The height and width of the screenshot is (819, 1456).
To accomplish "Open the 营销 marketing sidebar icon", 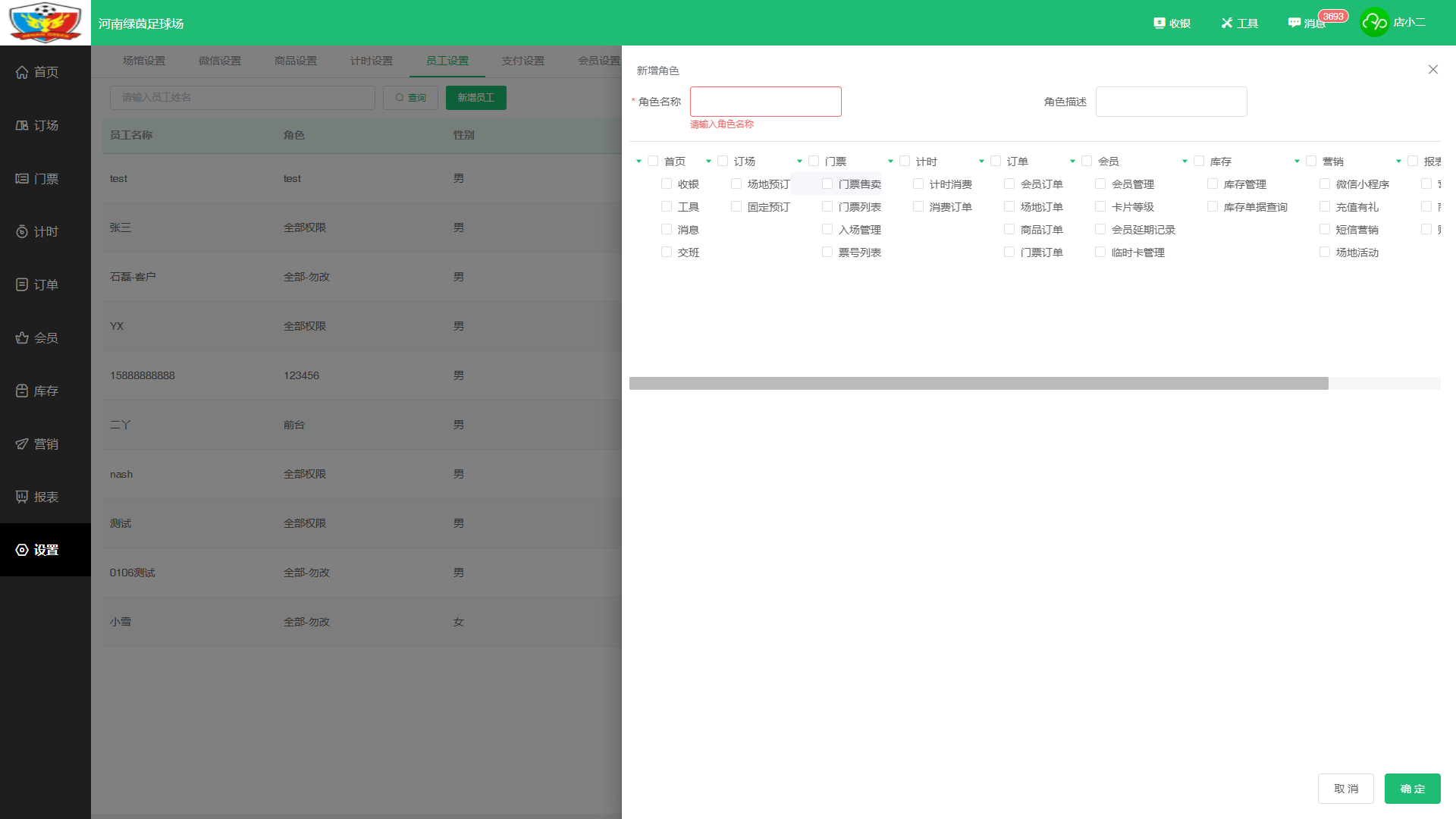I will (22, 444).
